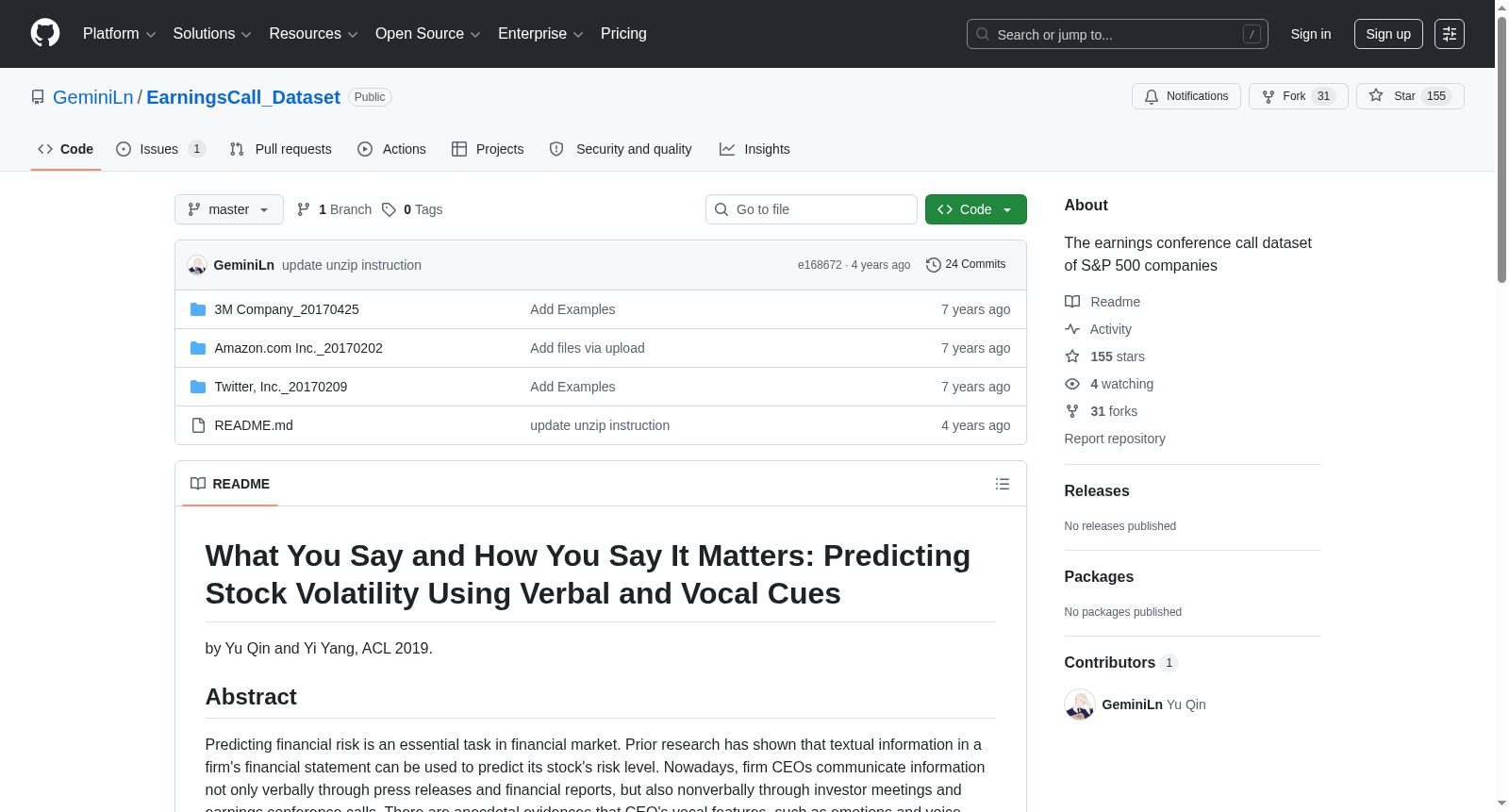
Task: Expand the Open Source menu
Action: [428, 34]
